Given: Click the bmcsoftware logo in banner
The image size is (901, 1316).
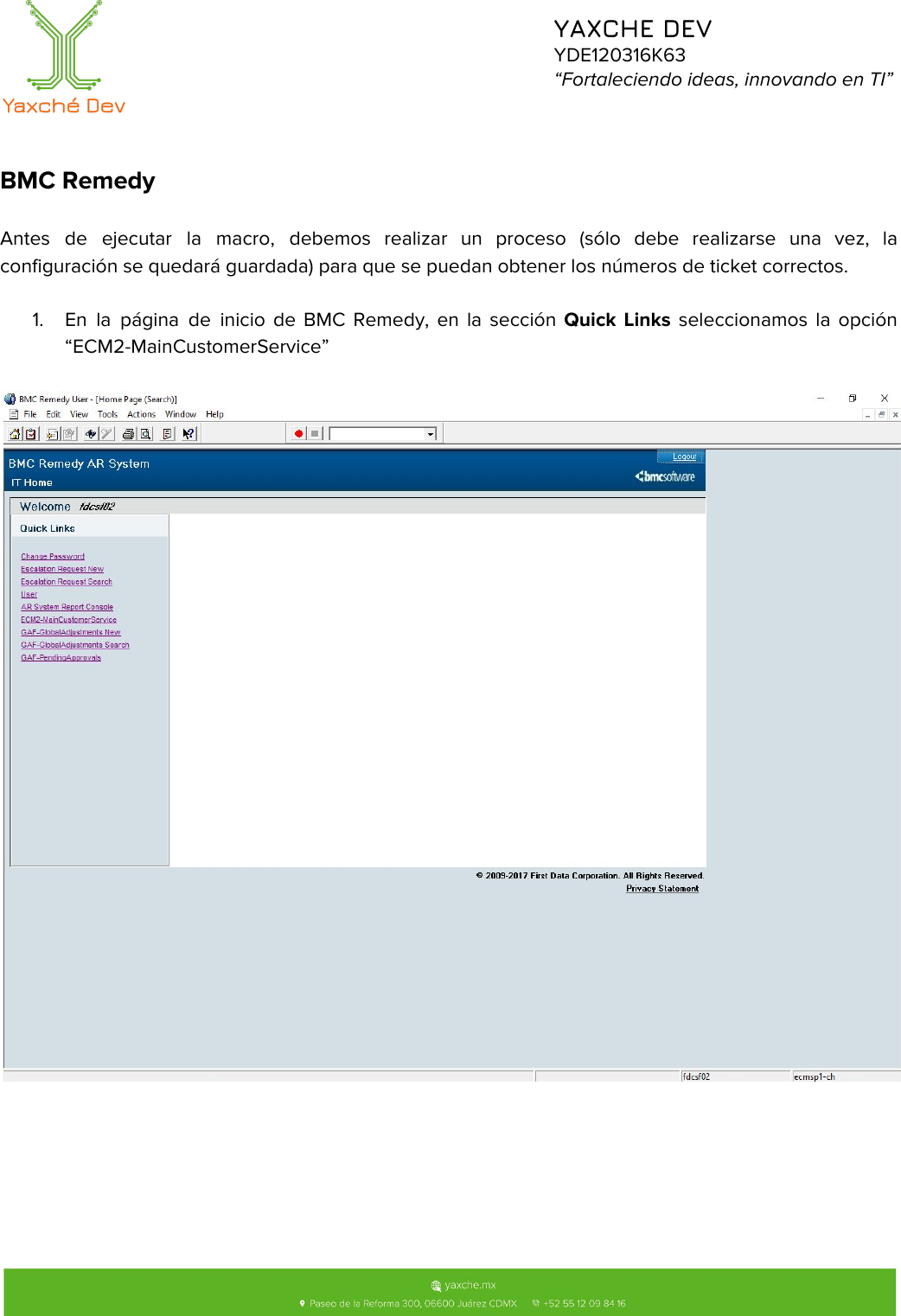Looking at the screenshot, I should point(665,476).
